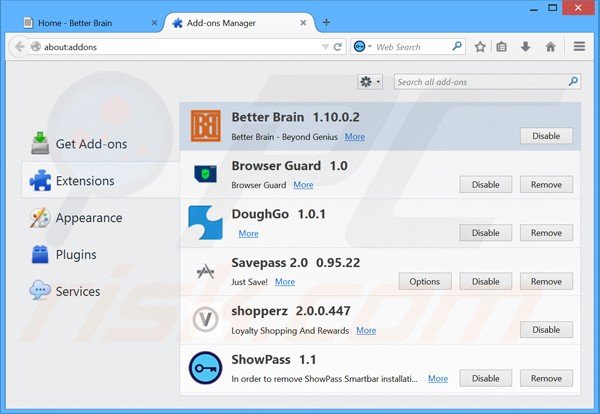Screen dimensions: 600x414
Task: Disable the Savepass 2.0 extension
Action: (486, 281)
